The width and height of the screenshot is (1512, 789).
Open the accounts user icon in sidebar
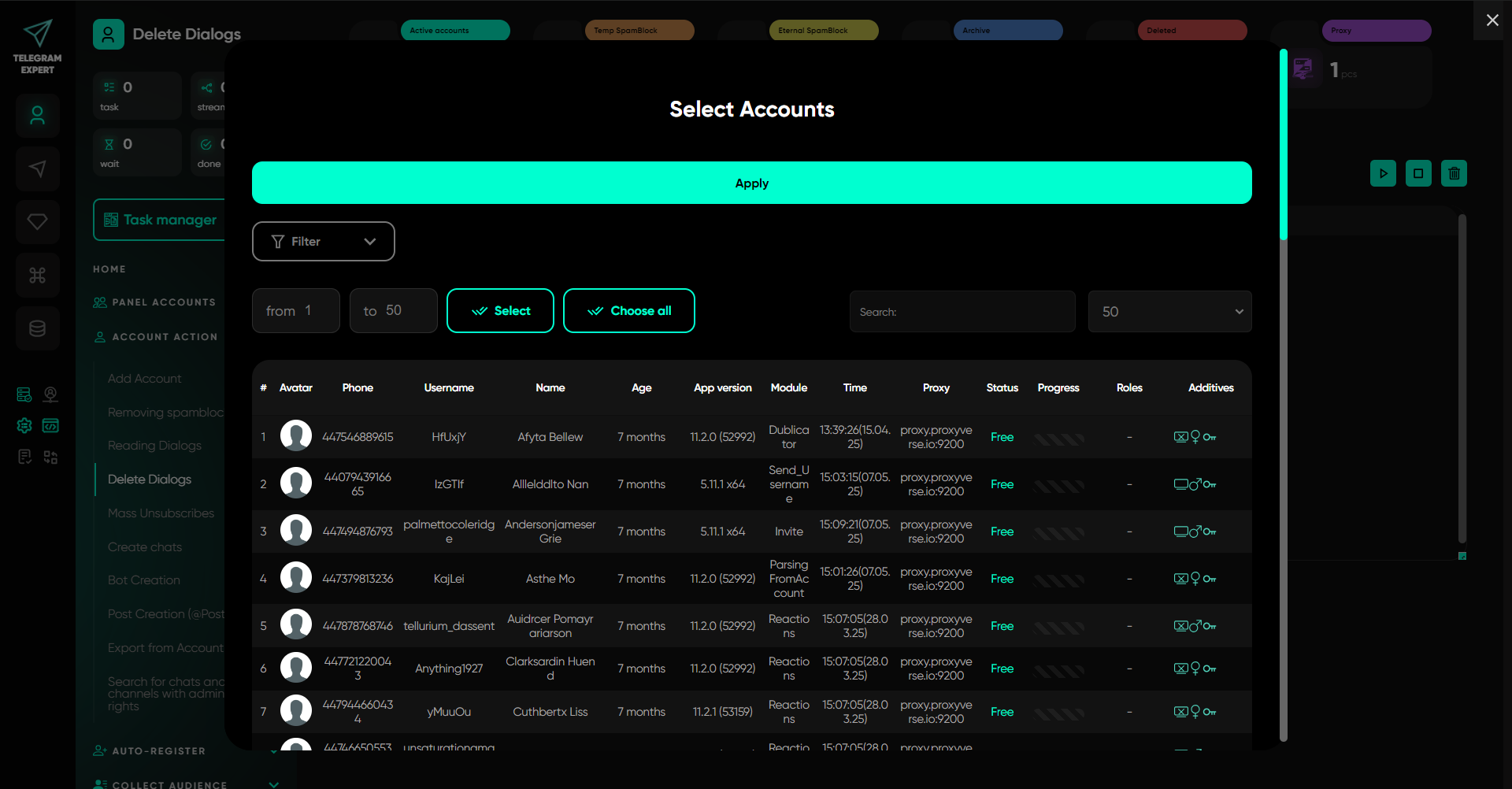[37, 116]
